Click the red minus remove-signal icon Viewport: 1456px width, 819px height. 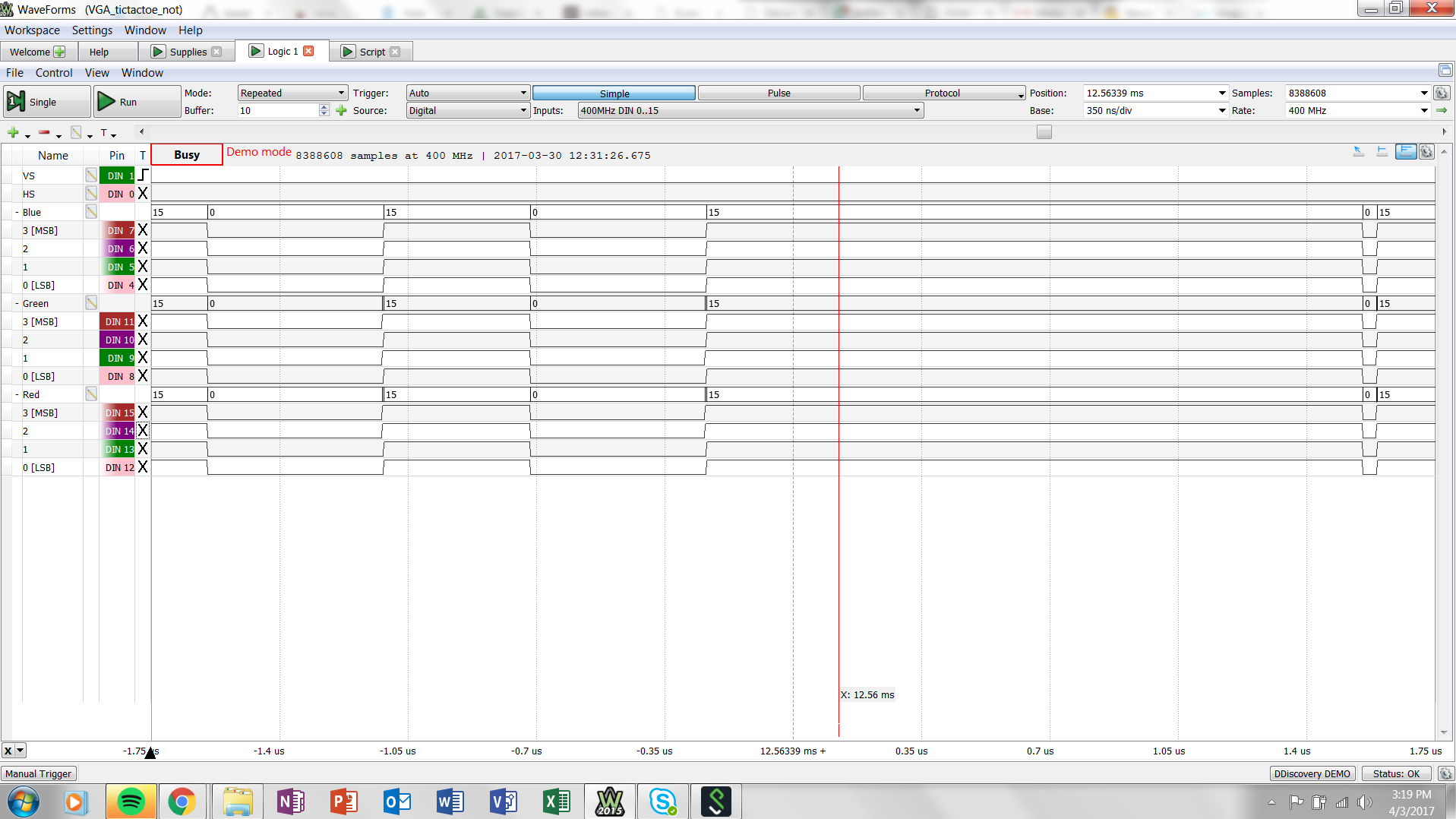click(x=44, y=133)
